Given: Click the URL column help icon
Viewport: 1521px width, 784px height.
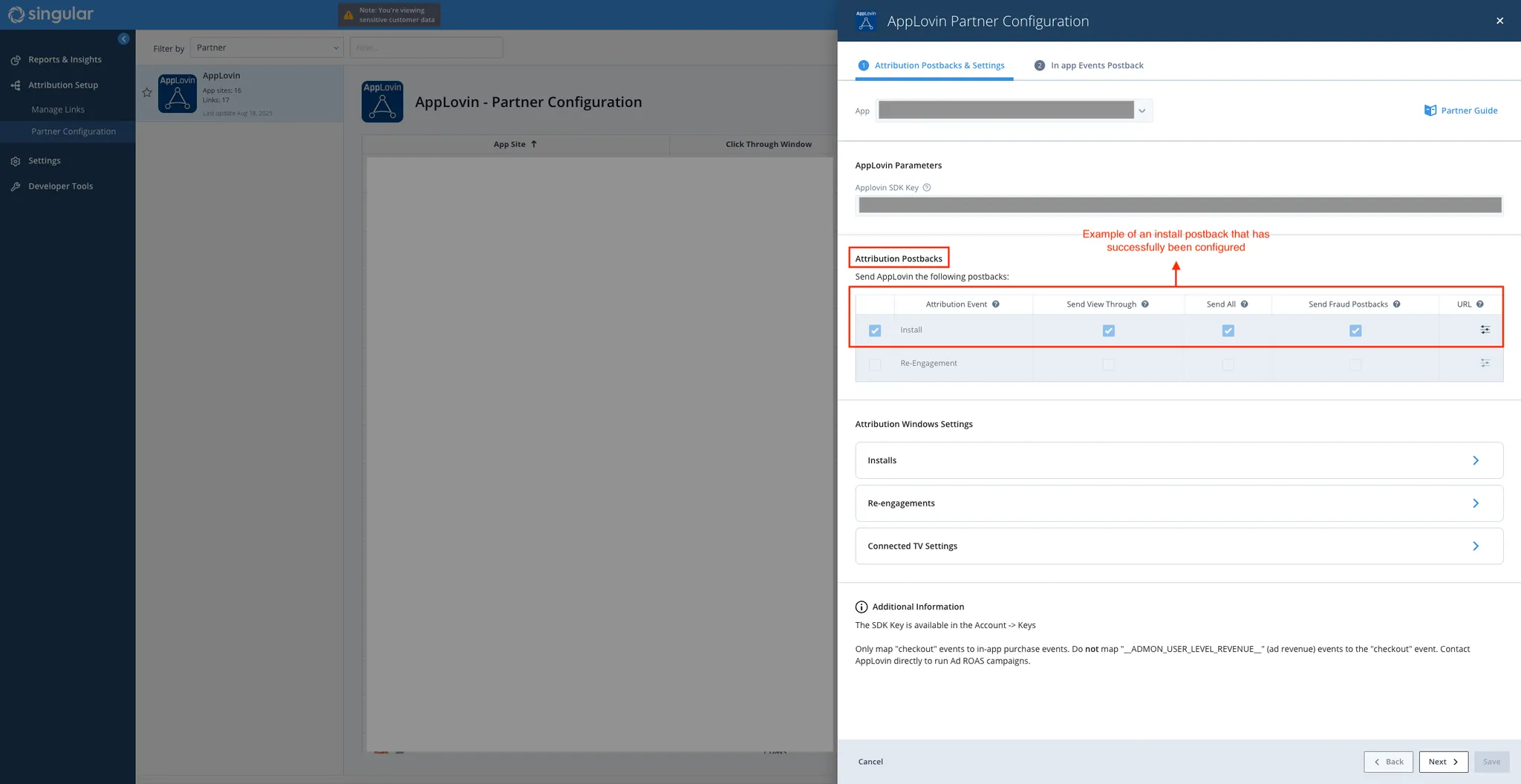Looking at the screenshot, I should coord(1479,304).
